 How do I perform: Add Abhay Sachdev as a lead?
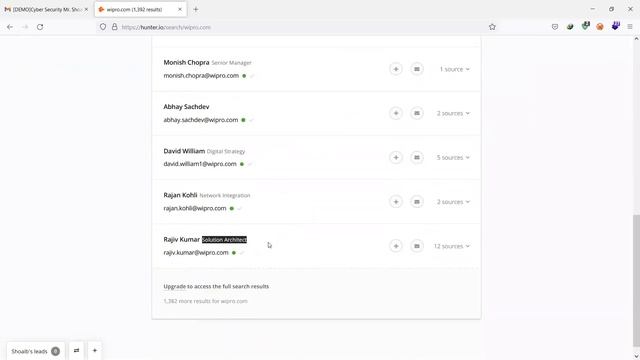(x=396, y=113)
